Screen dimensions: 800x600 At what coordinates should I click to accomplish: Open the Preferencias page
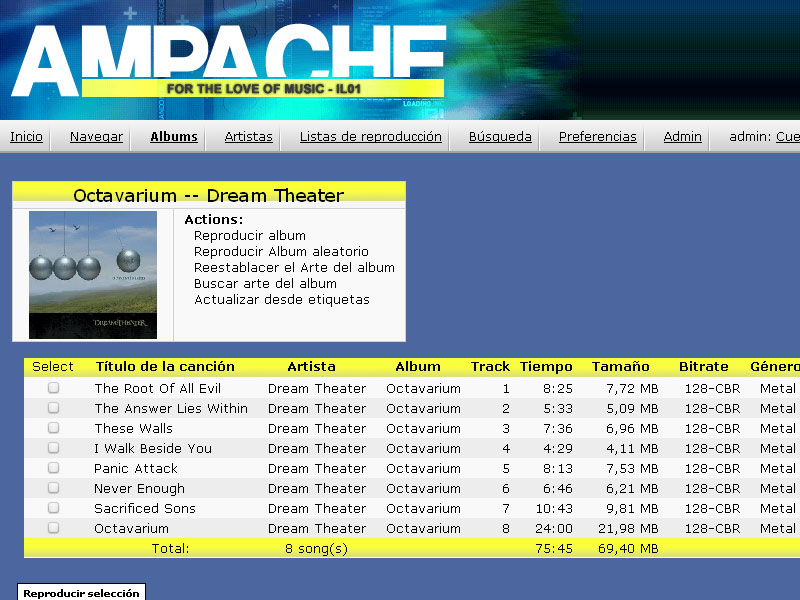coord(597,137)
